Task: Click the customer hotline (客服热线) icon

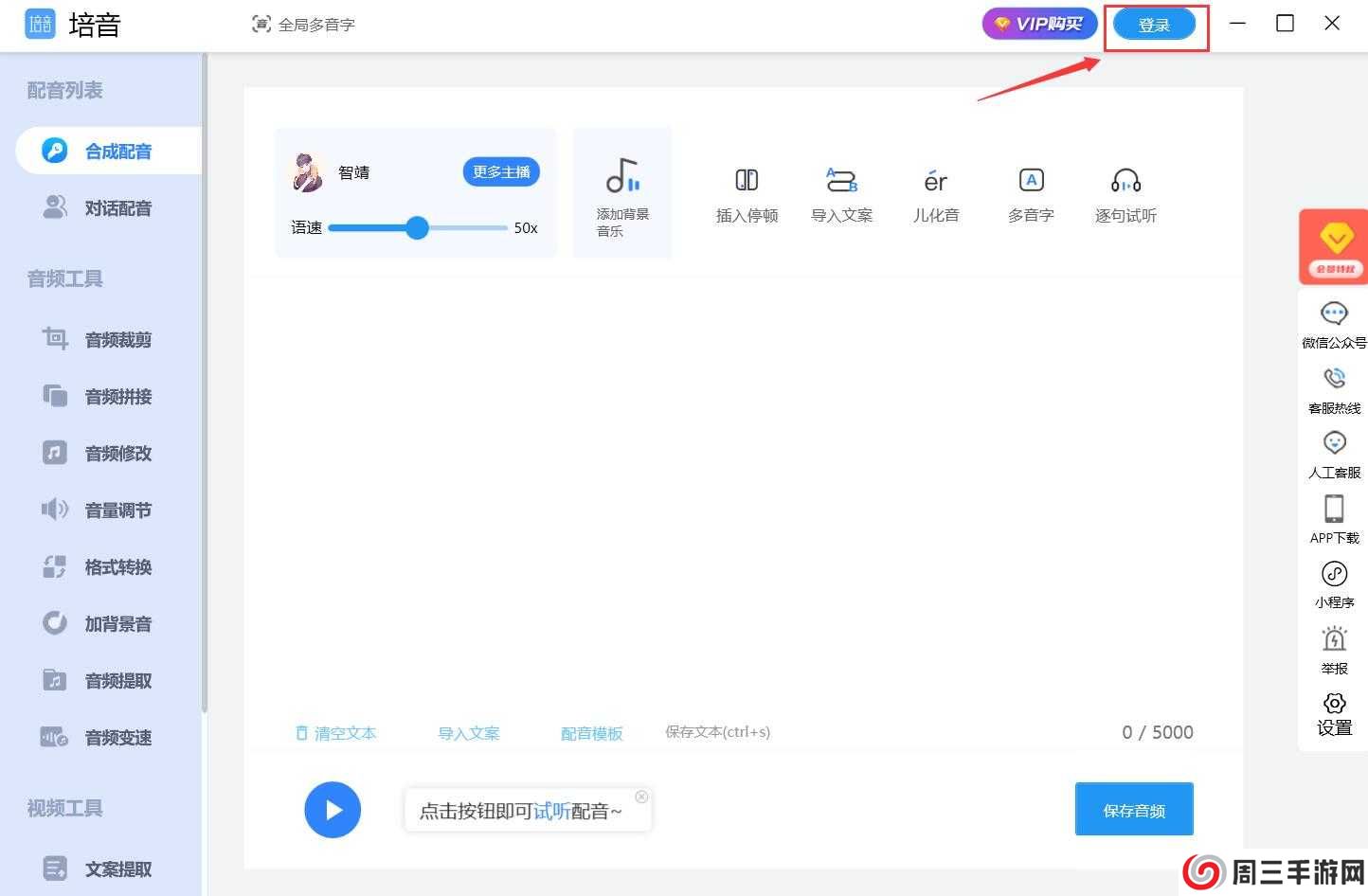Action: (1334, 379)
